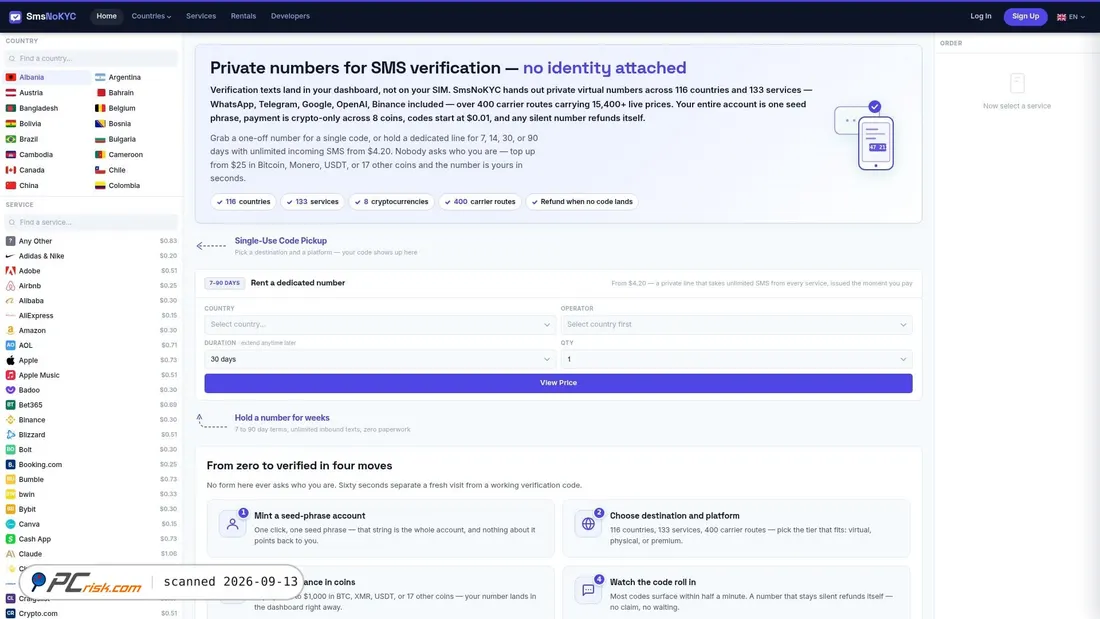Screen dimensions: 1100x619
Task: Select the Bybit service row
Action: point(91,510)
